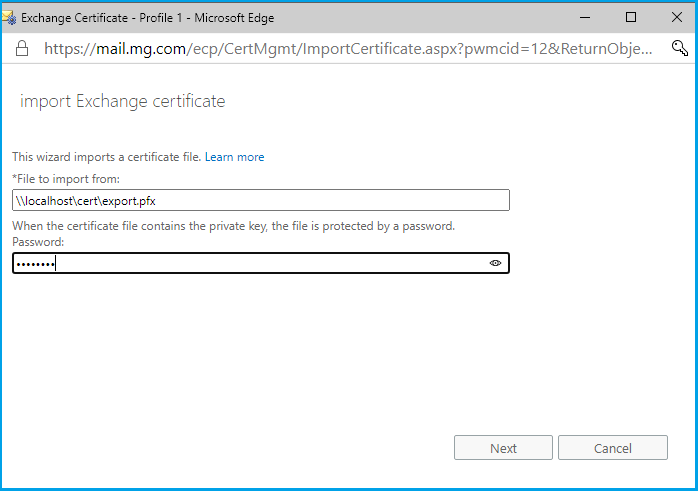Close the Exchange Certificate window

click(675, 17)
